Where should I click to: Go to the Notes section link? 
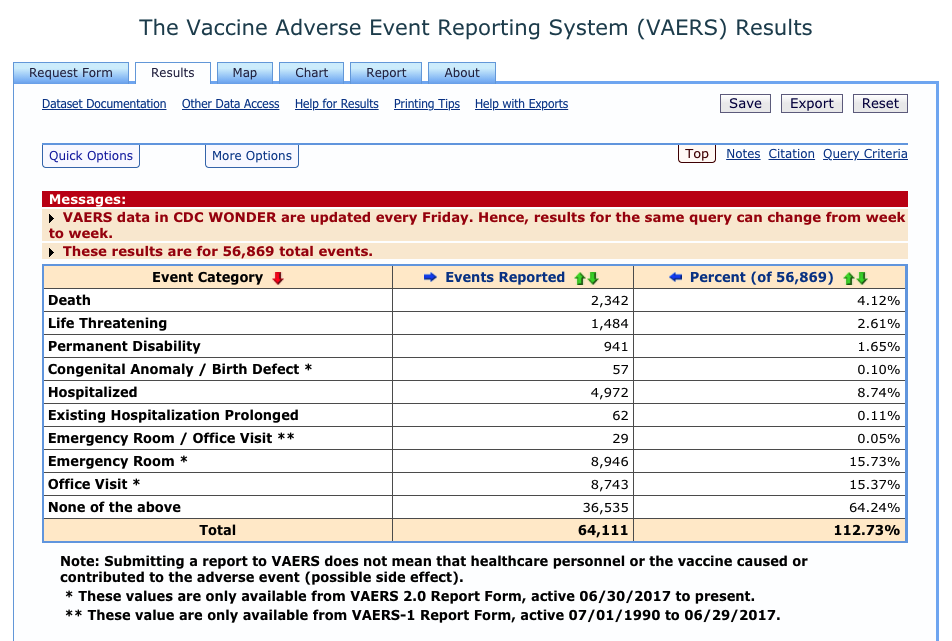[x=743, y=154]
